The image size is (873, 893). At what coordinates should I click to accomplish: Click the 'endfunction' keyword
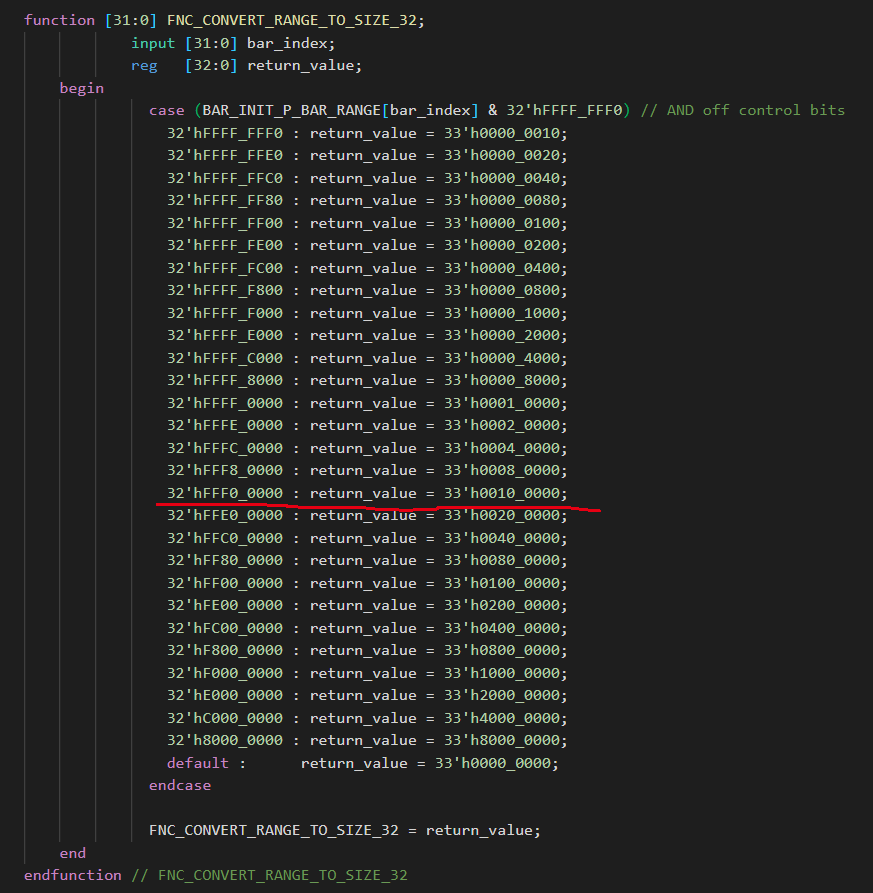click(x=72, y=875)
